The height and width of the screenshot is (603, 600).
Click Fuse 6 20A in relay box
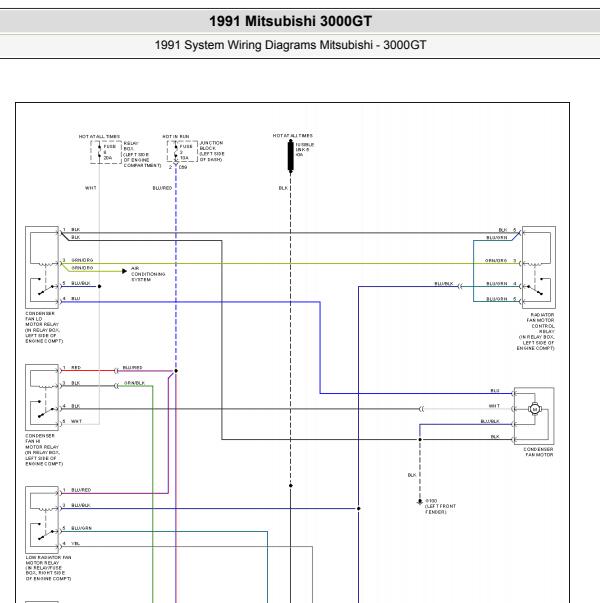pyautogui.click(x=106, y=152)
